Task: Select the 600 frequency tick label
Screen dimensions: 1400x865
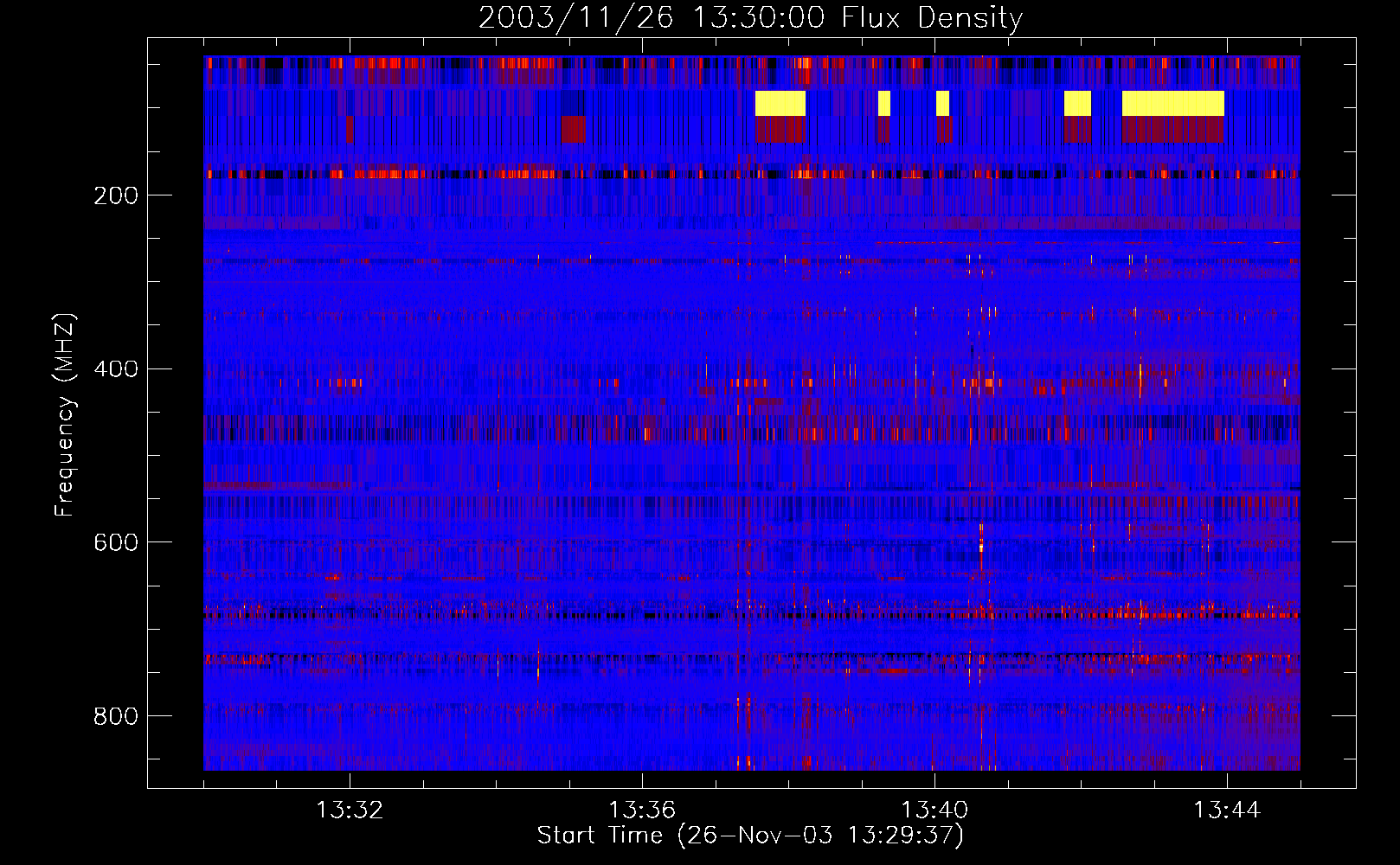Action: pos(116,542)
